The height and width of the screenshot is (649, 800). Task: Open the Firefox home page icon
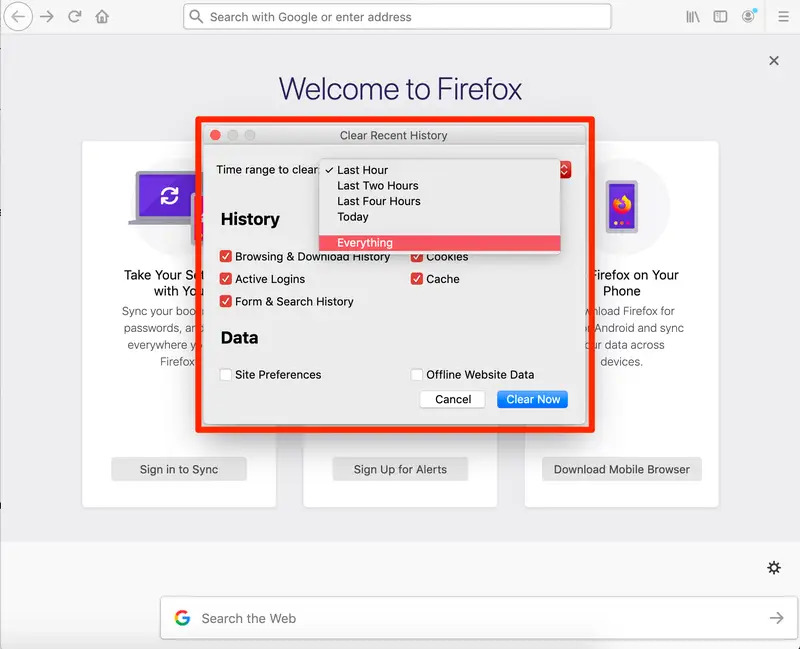click(x=102, y=17)
